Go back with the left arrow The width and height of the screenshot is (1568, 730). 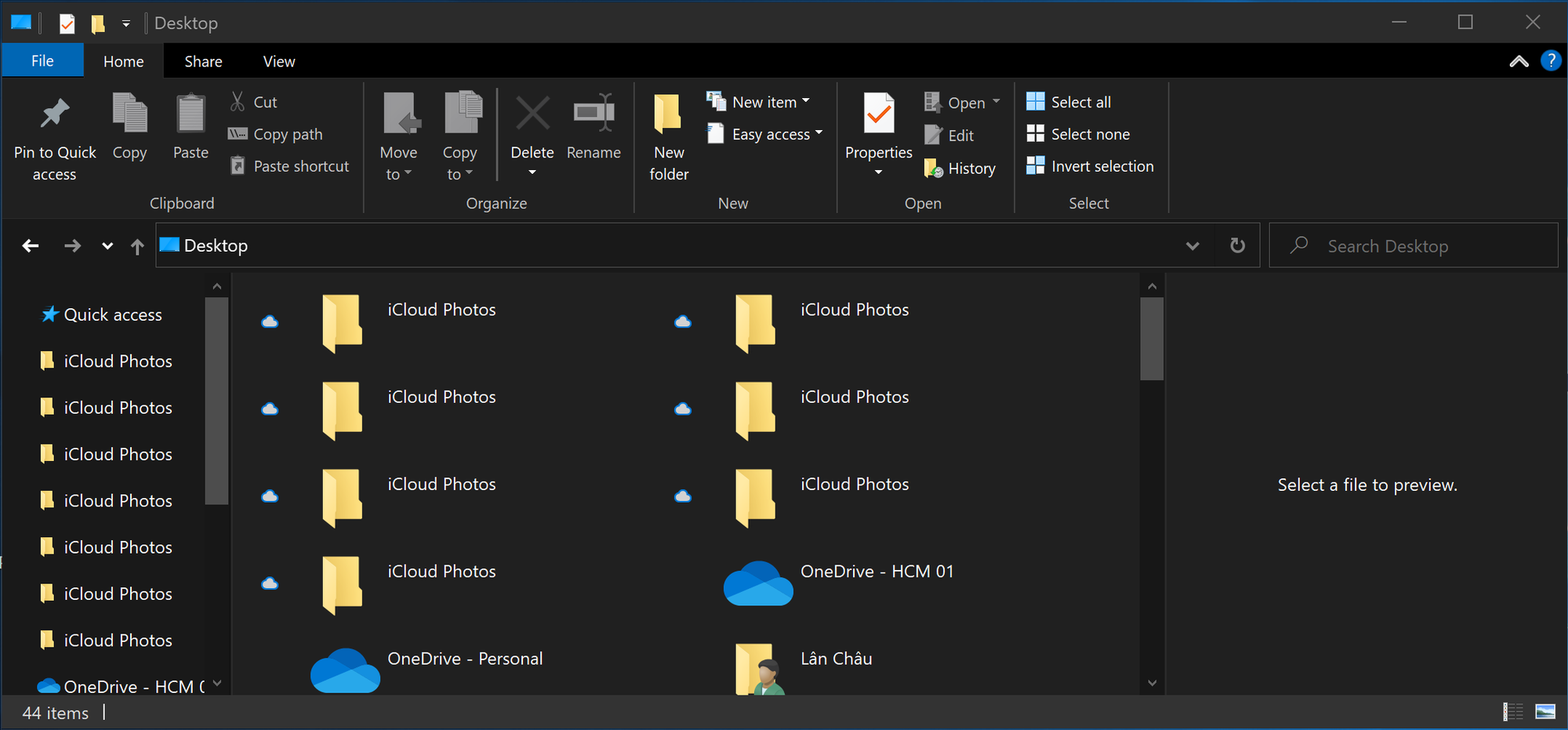31,246
